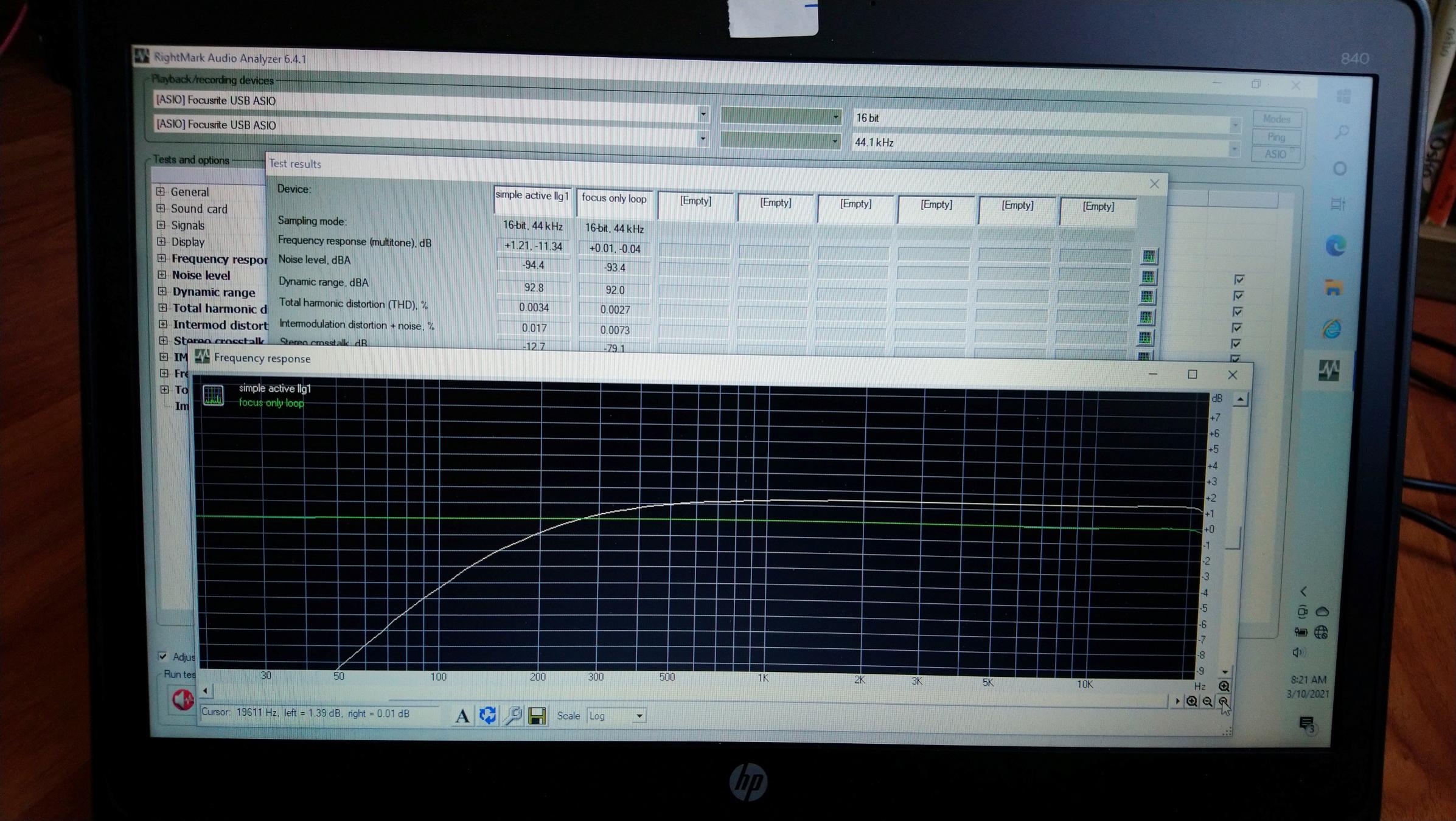1456x821 pixels.
Task: Click the ASIO button
Action: pos(1275,154)
